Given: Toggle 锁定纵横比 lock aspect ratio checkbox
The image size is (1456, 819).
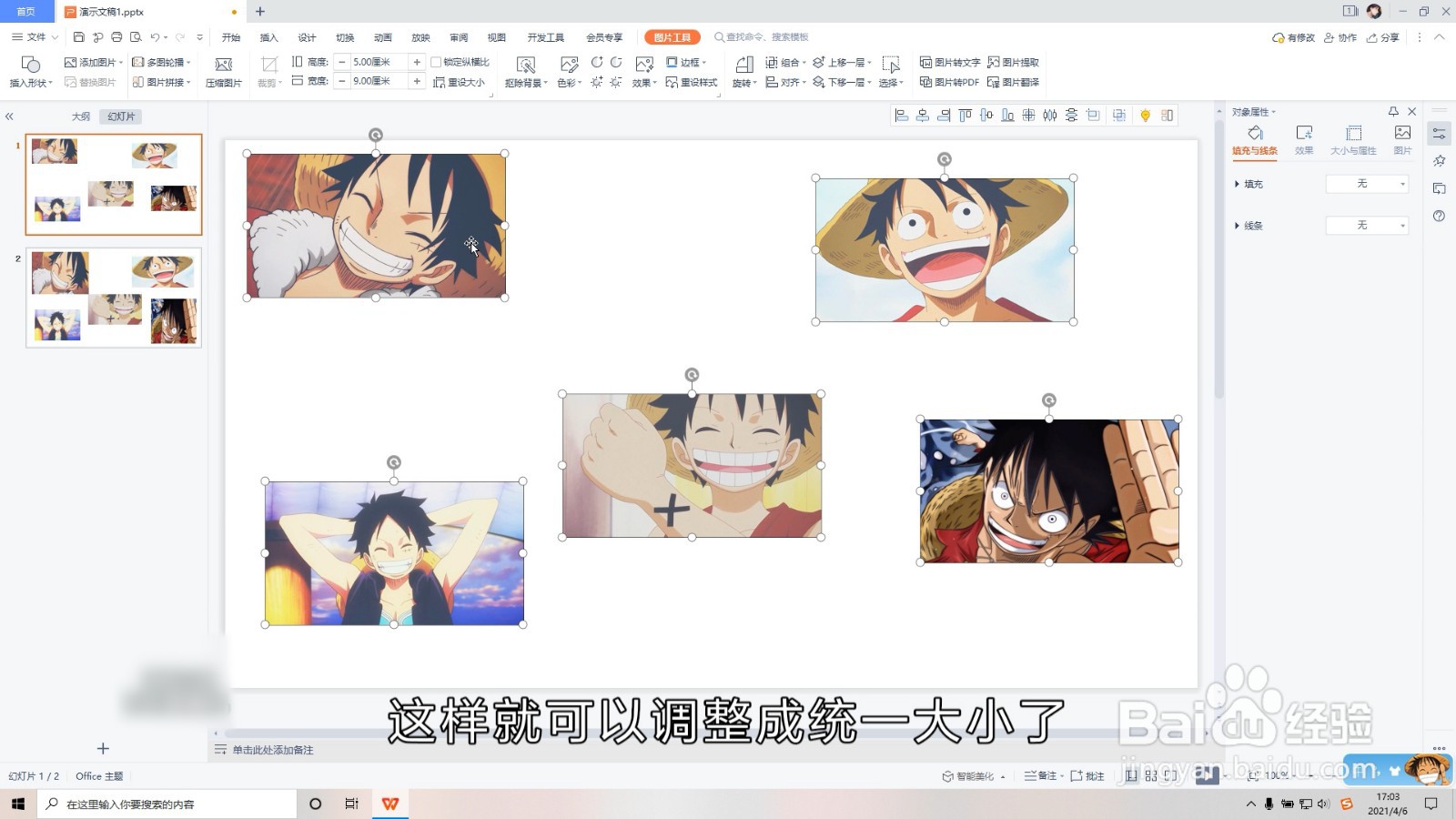Looking at the screenshot, I should [436, 62].
